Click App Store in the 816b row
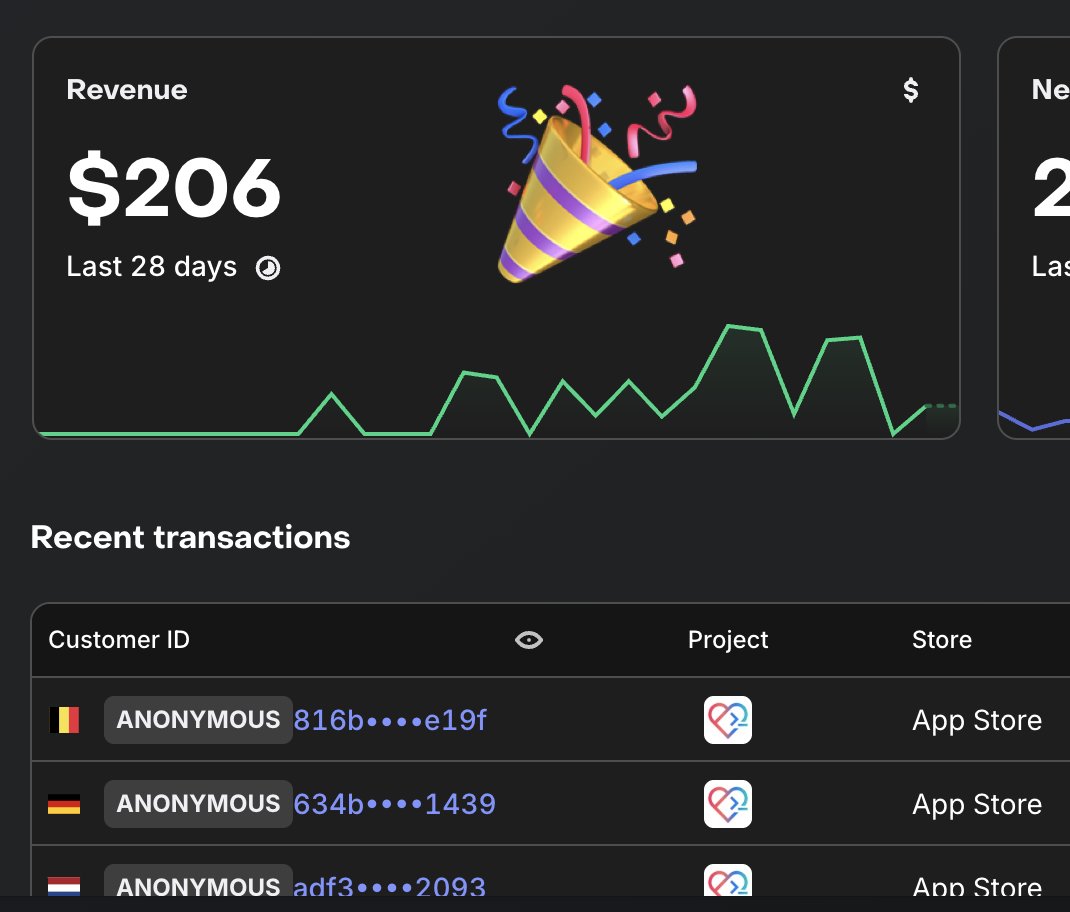1070x912 pixels. [x=977, y=721]
